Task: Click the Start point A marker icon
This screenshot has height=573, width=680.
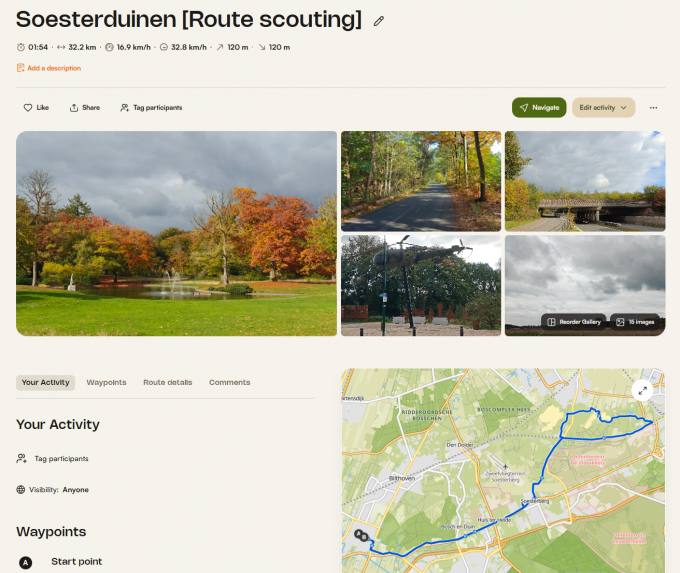Action: 26,562
